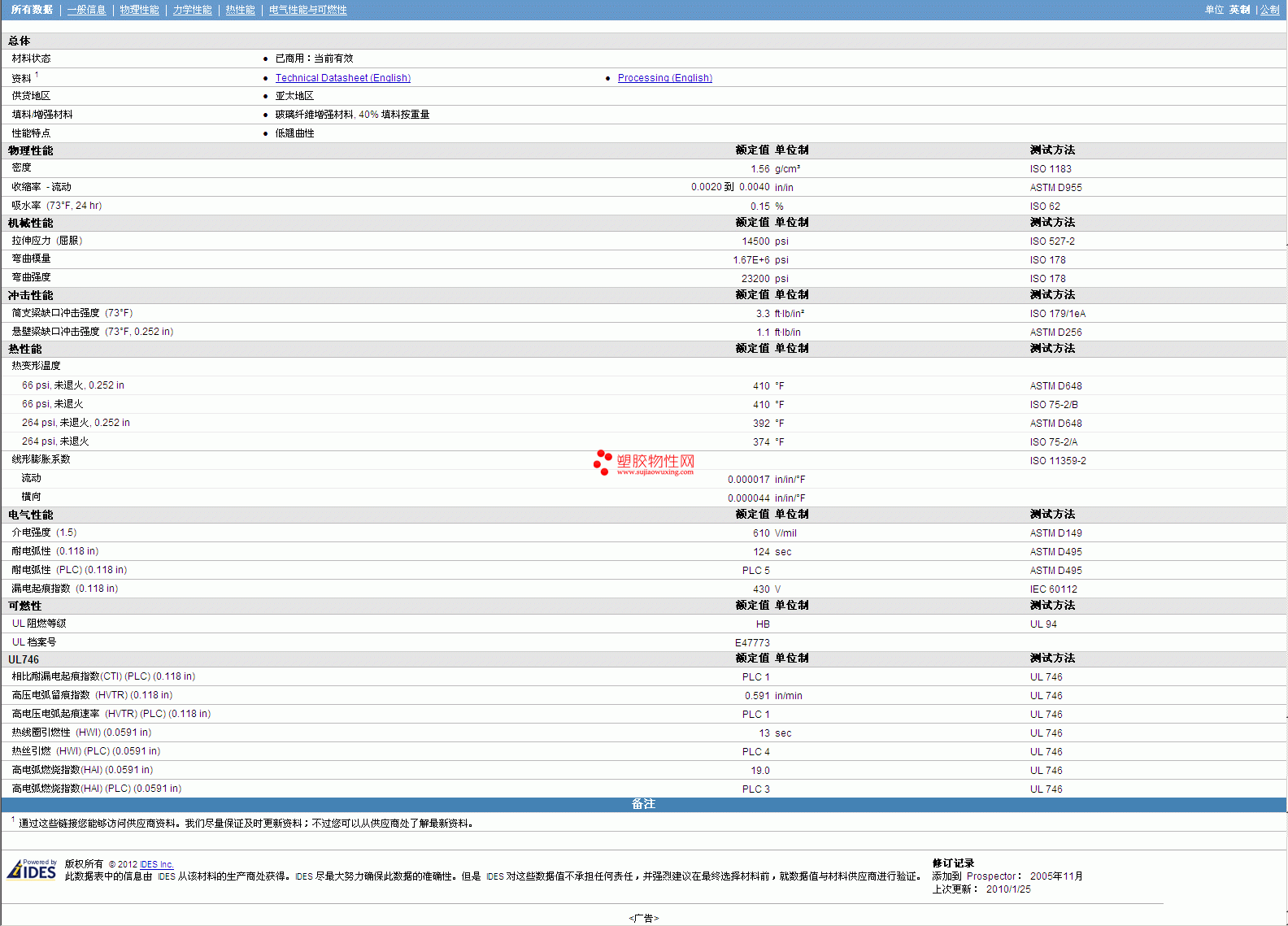This screenshot has height=926, width=1288.
Task: Open the Processing (English) link
Action: click(x=664, y=78)
